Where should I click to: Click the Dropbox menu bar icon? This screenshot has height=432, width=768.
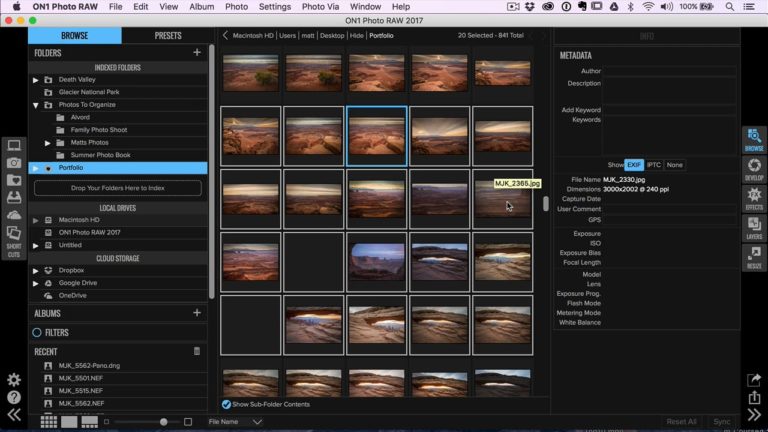coord(529,7)
